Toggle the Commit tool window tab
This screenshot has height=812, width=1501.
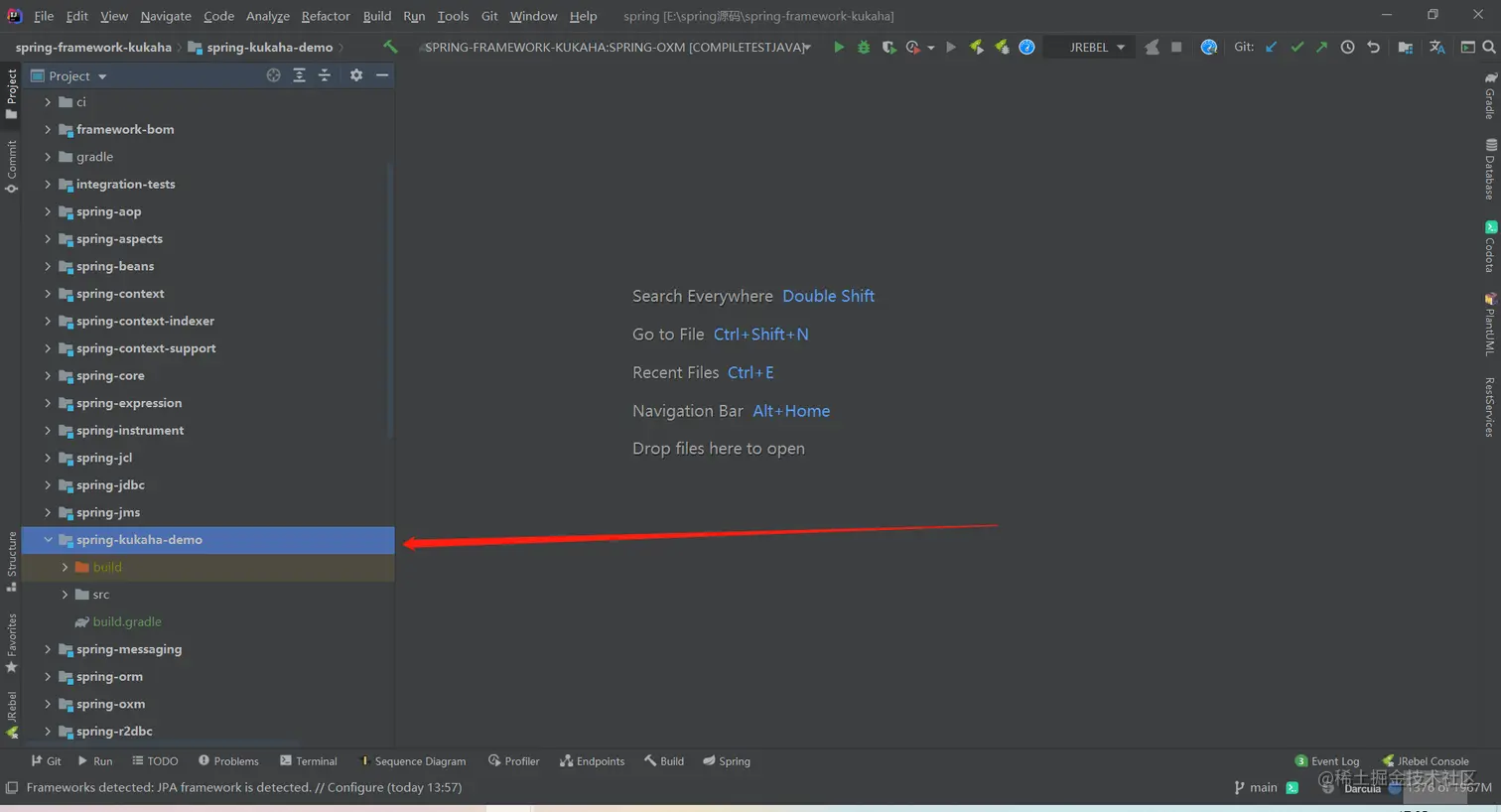tap(12, 166)
